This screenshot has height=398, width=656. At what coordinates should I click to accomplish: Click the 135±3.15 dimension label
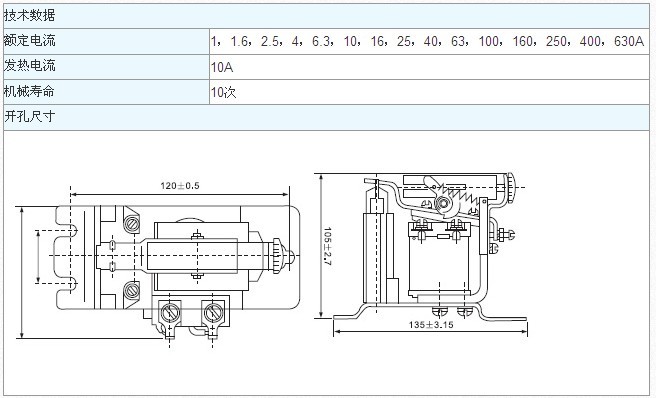coord(431,324)
